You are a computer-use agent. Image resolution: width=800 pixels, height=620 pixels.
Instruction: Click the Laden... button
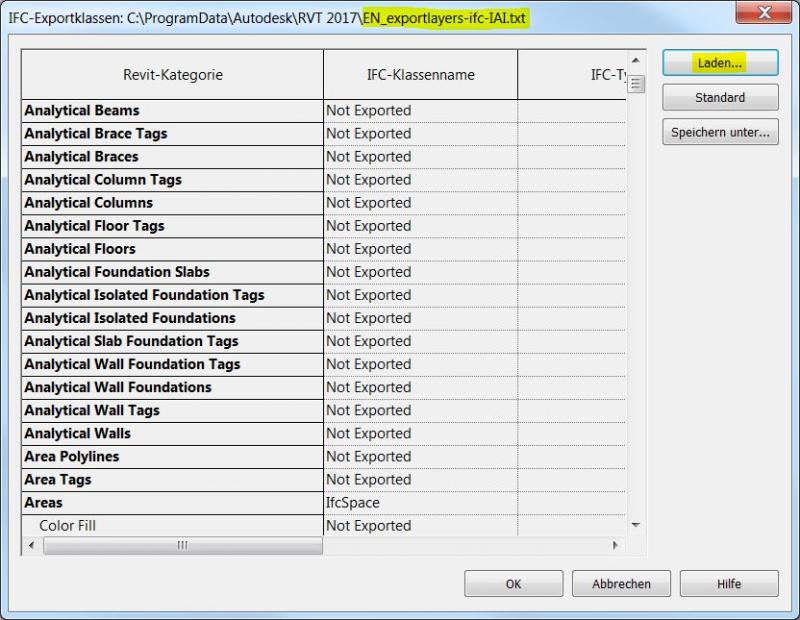(720, 63)
